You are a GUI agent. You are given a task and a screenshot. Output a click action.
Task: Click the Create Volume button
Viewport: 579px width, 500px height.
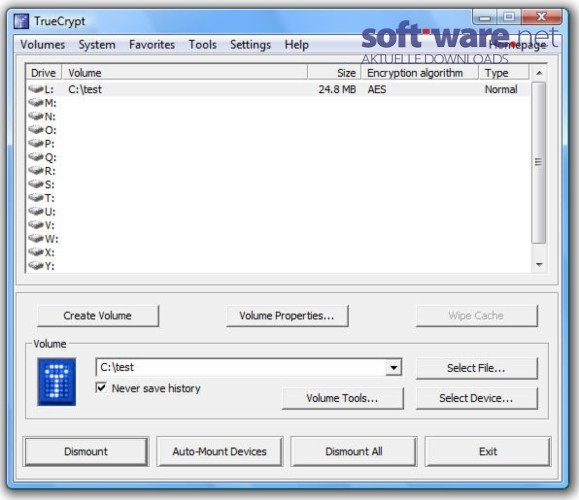98,316
